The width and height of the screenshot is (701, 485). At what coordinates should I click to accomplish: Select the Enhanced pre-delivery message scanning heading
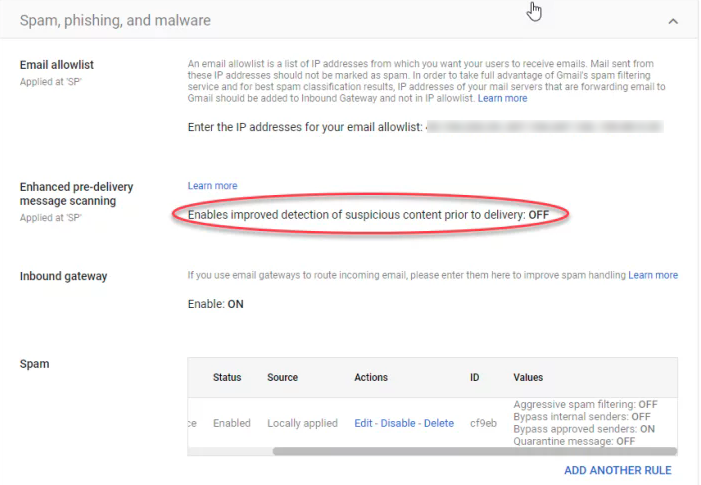[76, 194]
